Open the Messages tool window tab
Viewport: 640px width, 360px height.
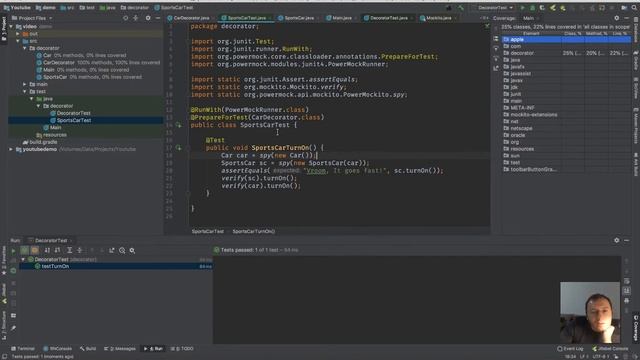[x=120, y=349]
